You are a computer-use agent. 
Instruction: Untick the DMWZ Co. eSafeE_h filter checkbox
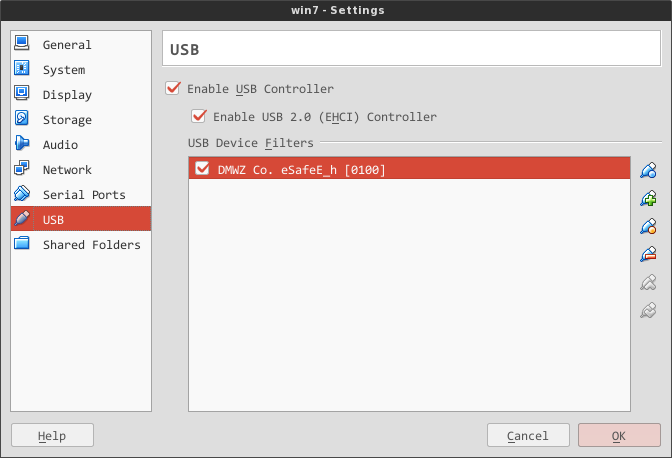click(x=202, y=168)
